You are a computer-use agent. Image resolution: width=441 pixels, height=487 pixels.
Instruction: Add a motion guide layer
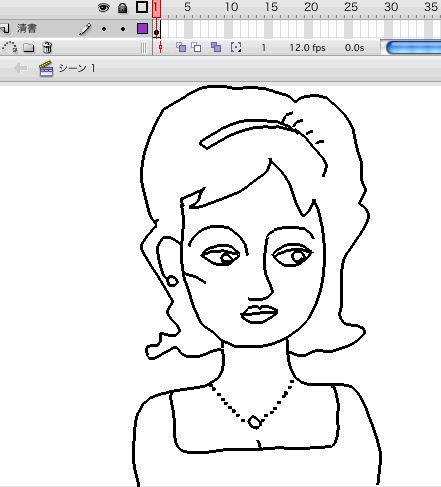(x=10, y=47)
